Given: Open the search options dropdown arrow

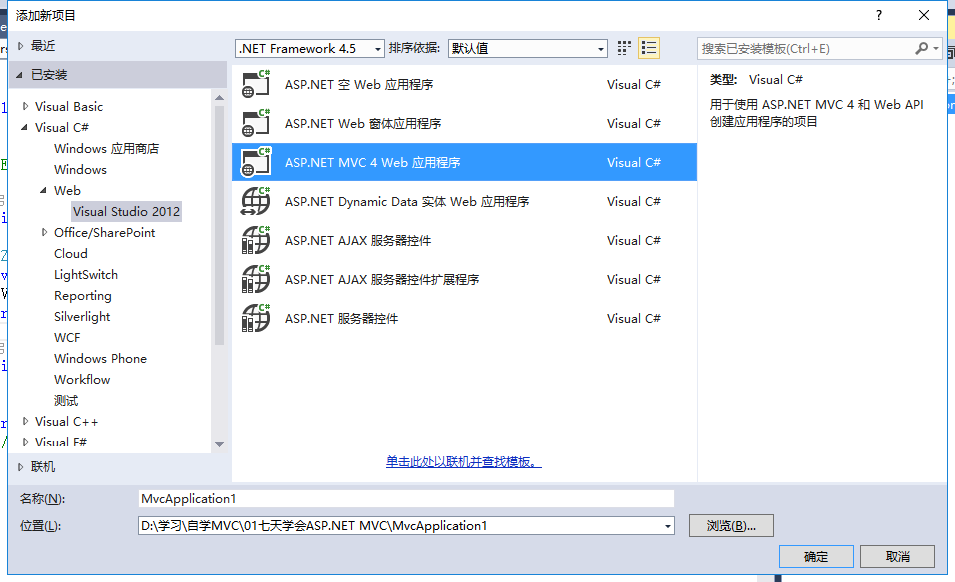Looking at the screenshot, I should [936, 48].
